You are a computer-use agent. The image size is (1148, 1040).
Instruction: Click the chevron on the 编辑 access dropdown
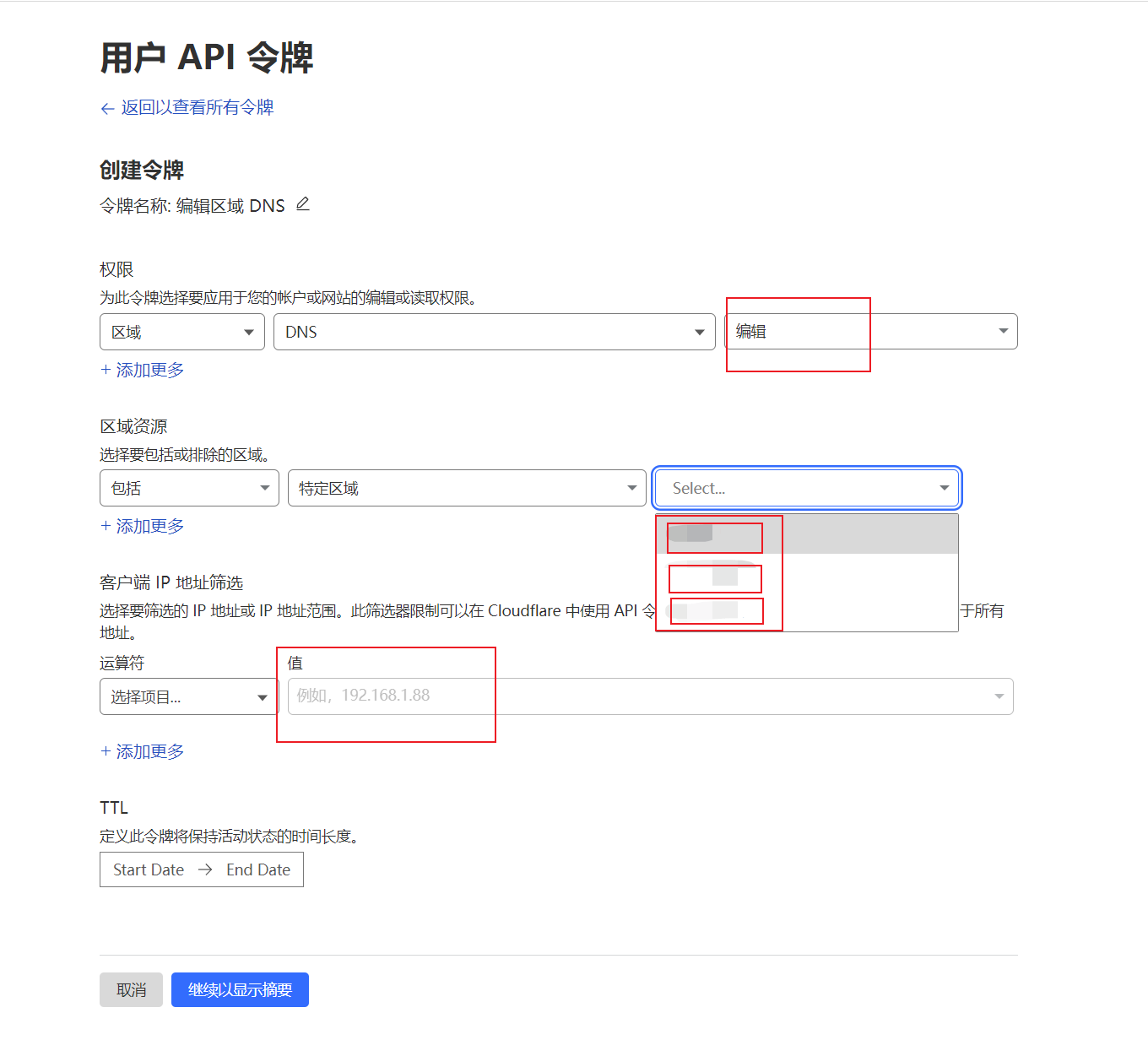point(1002,331)
